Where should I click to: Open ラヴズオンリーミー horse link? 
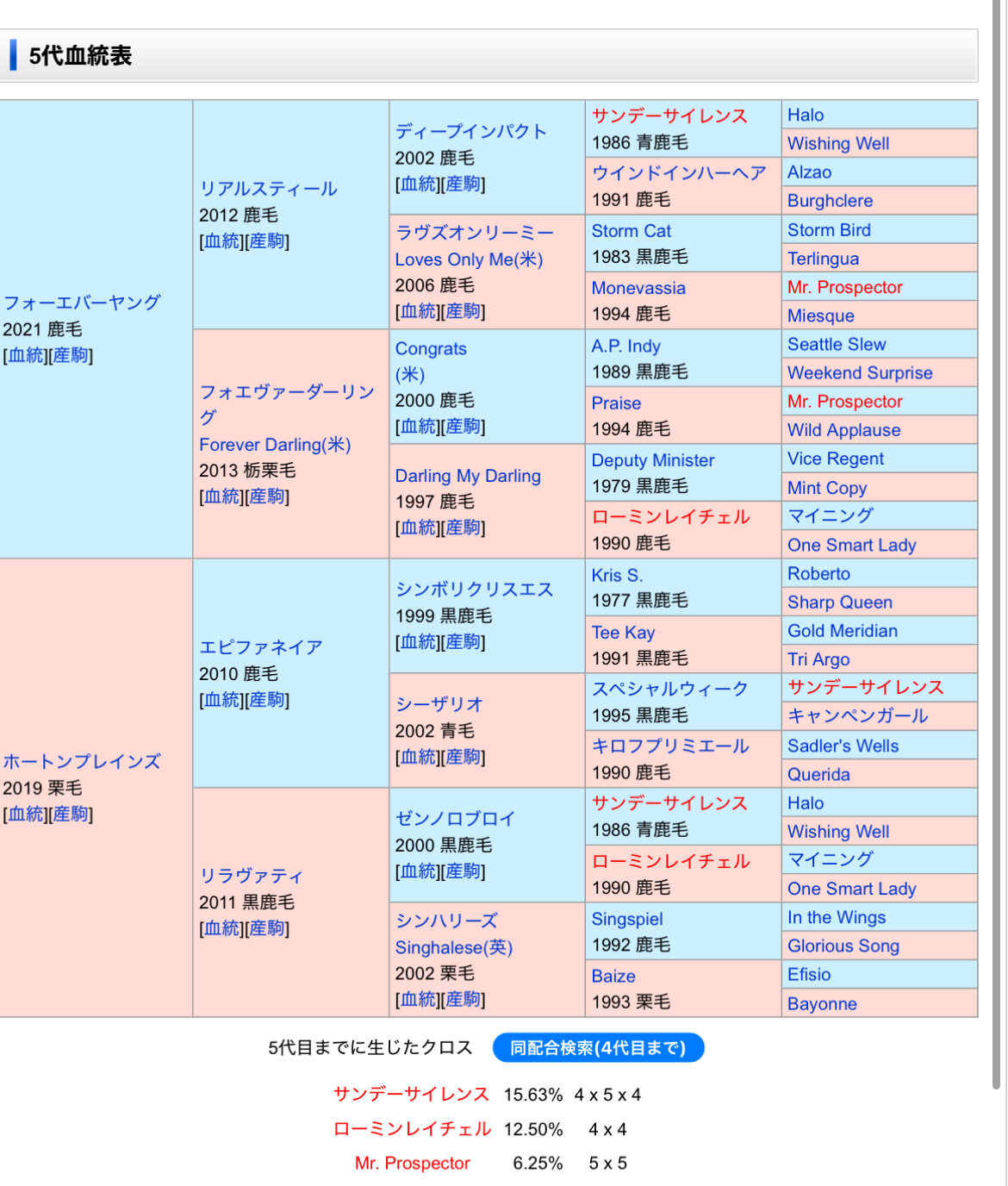(x=475, y=233)
